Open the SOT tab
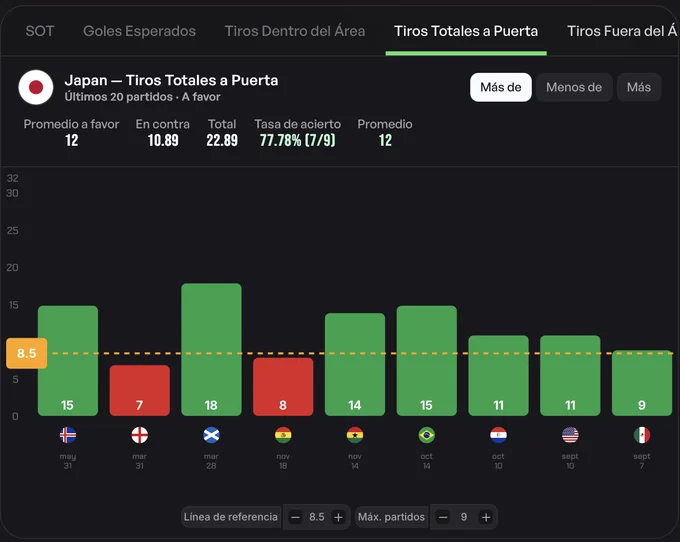 point(39,31)
